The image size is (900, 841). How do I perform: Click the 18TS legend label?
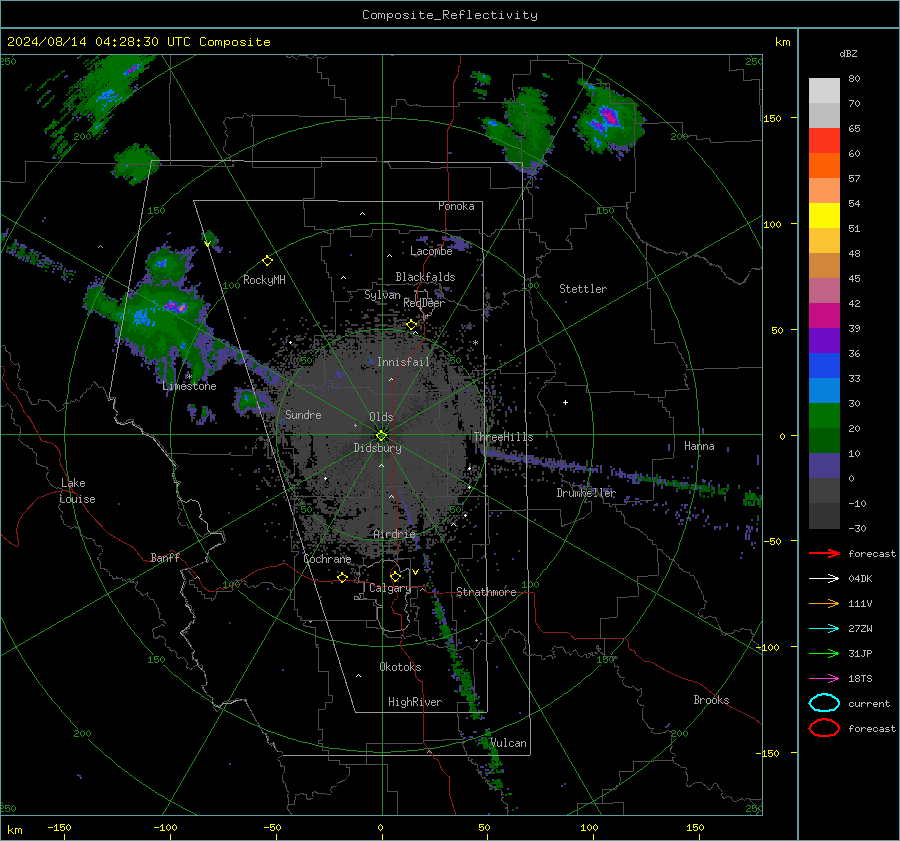(860, 679)
